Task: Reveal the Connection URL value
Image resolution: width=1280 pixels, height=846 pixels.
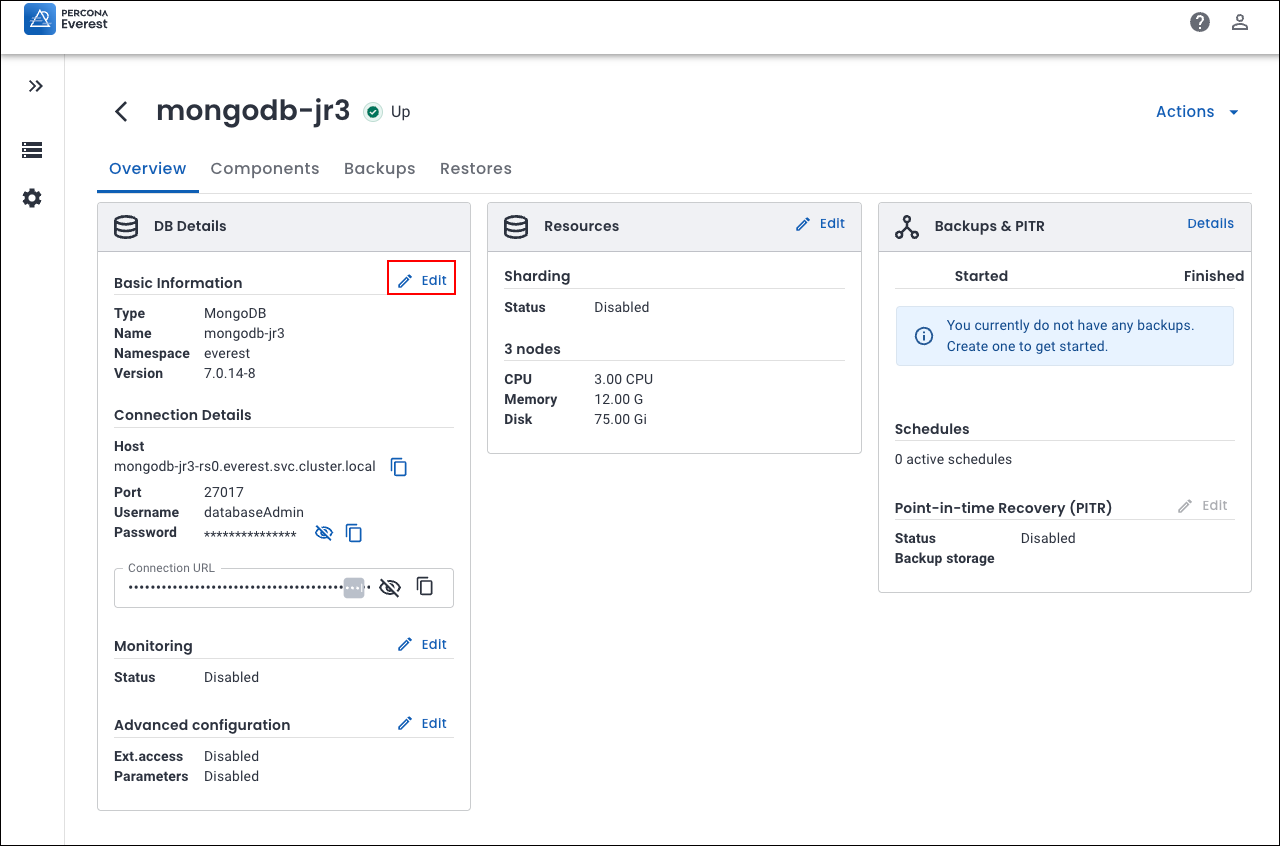Action: [390, 587]
